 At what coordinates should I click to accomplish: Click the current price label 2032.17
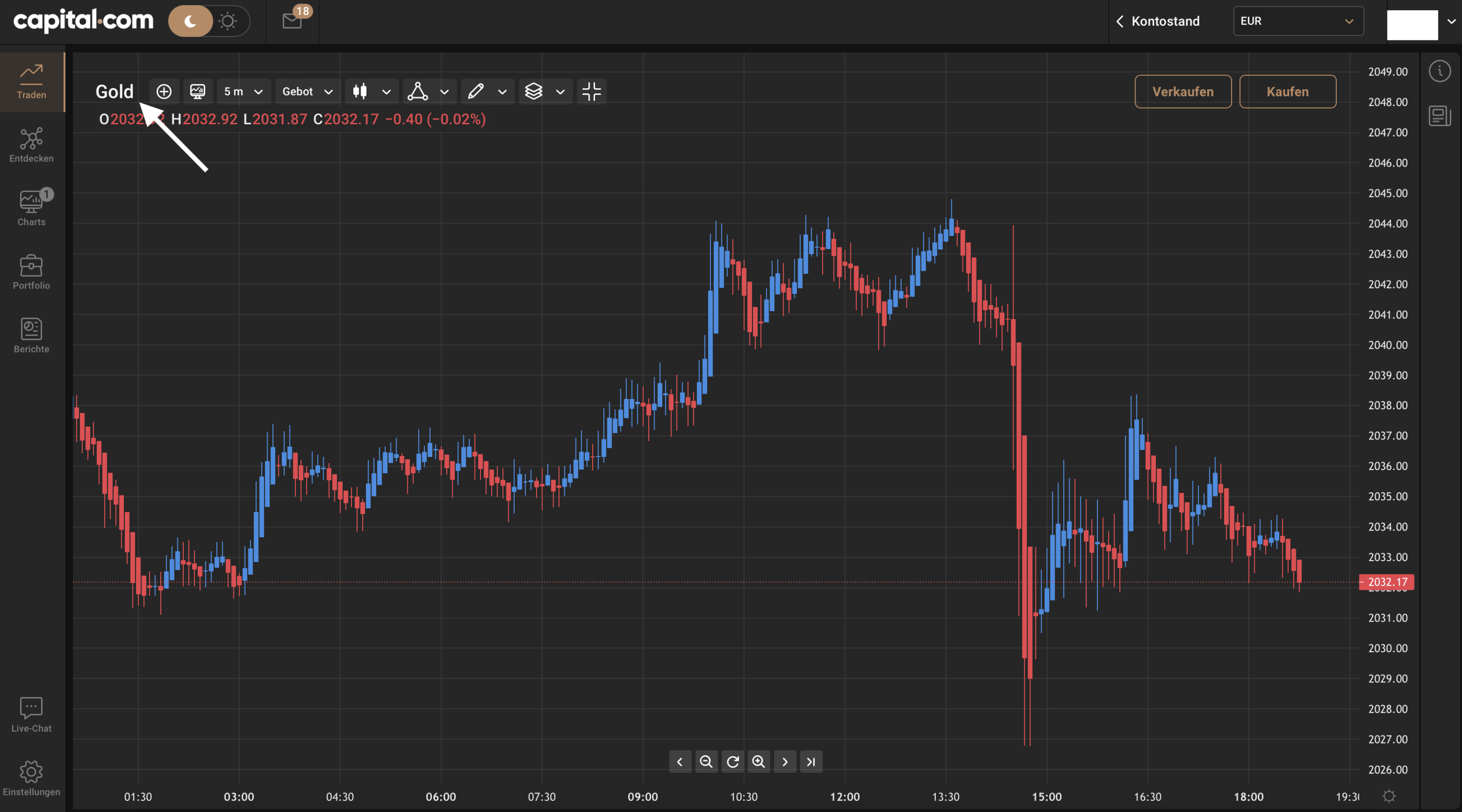click(1386, 582)
